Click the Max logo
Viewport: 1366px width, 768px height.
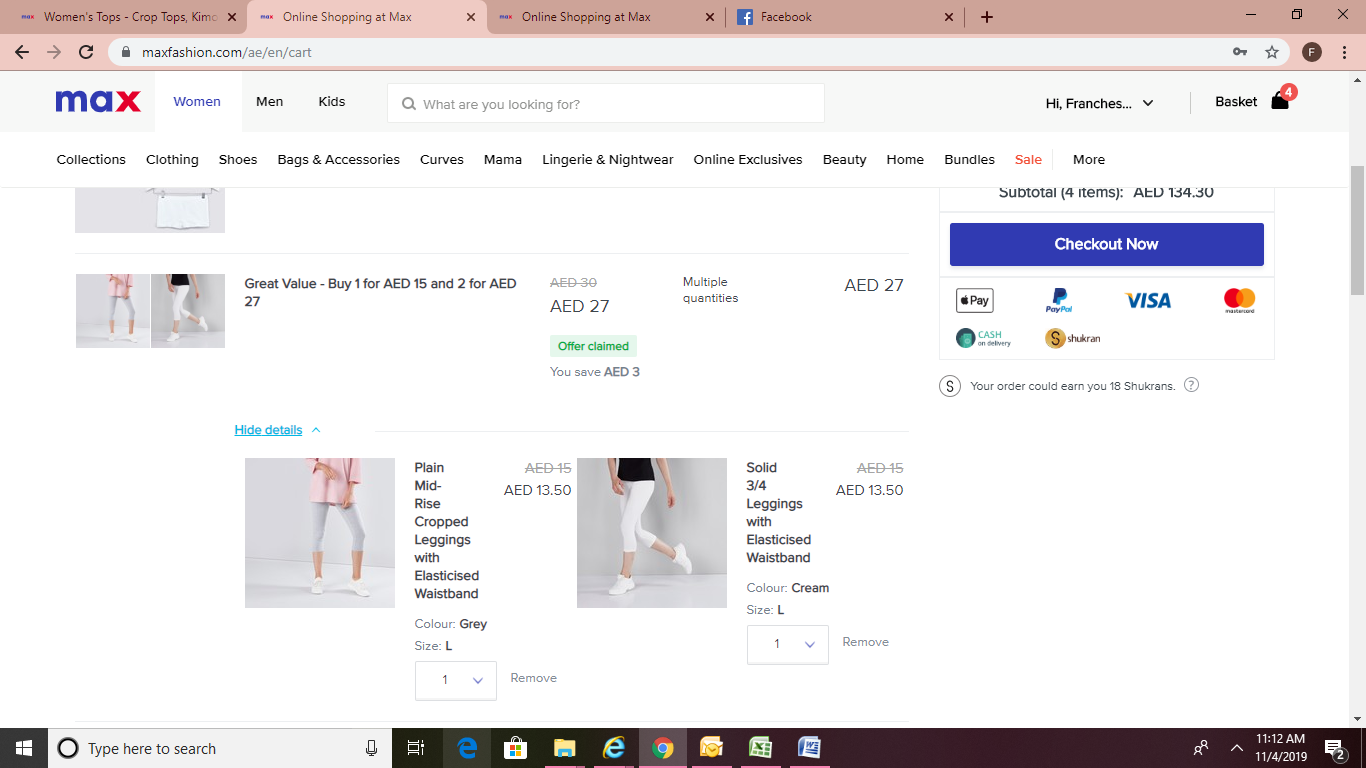click(x=98, y=101)
